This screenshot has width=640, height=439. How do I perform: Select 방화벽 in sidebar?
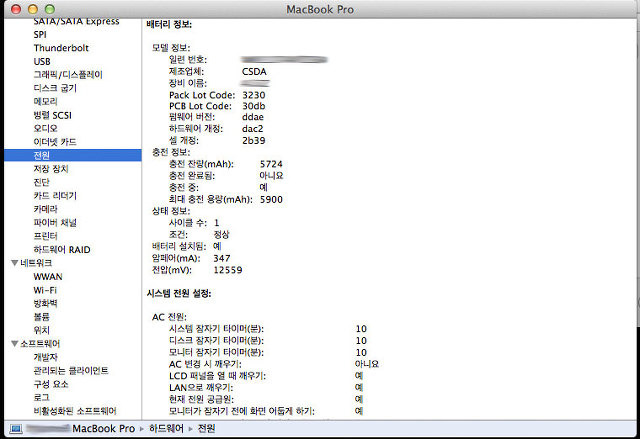pyautogui.click(x=45, y=304)
